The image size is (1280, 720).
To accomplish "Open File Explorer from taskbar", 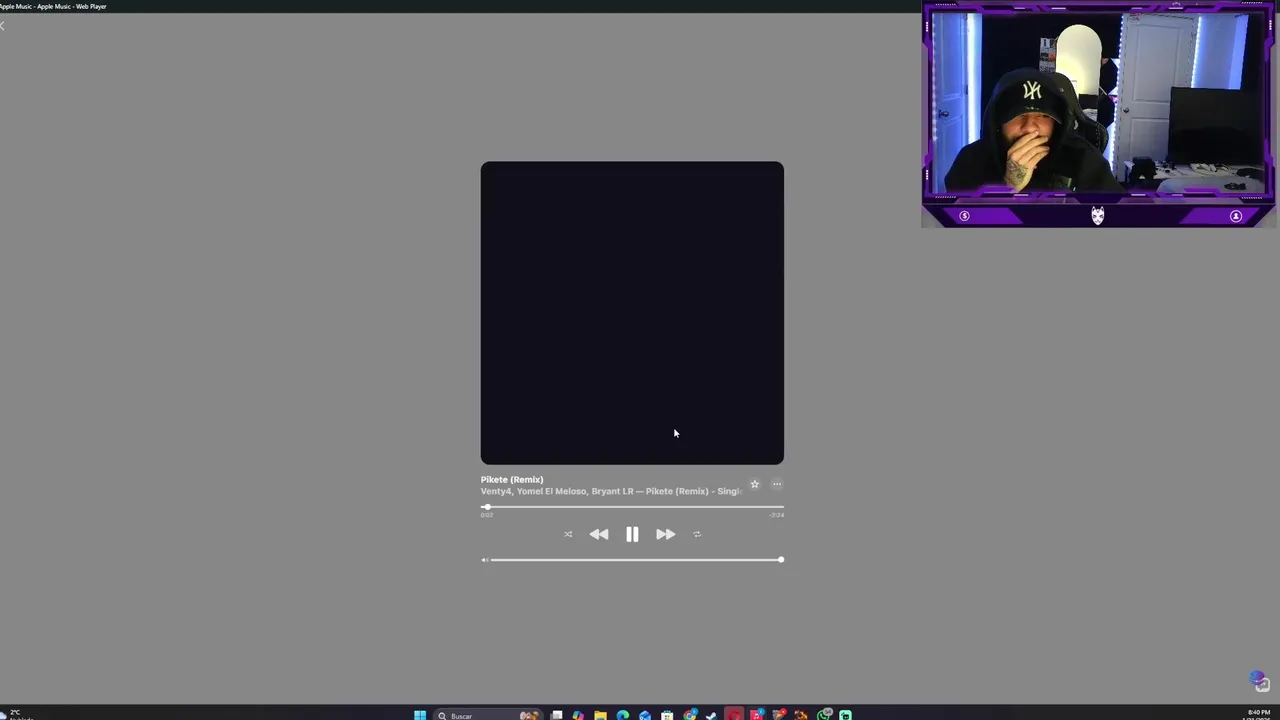I will [x=600, y=715].
